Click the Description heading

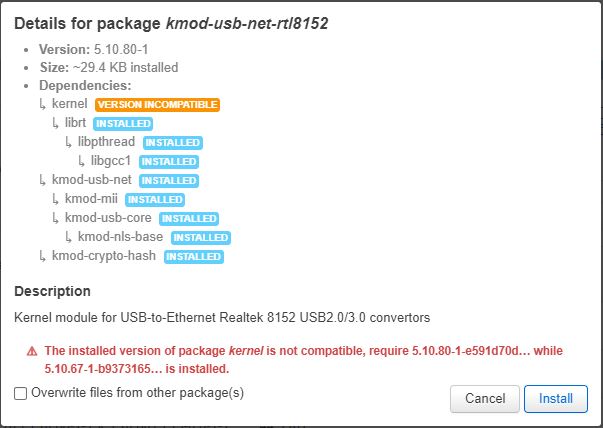tap(52, 291)
